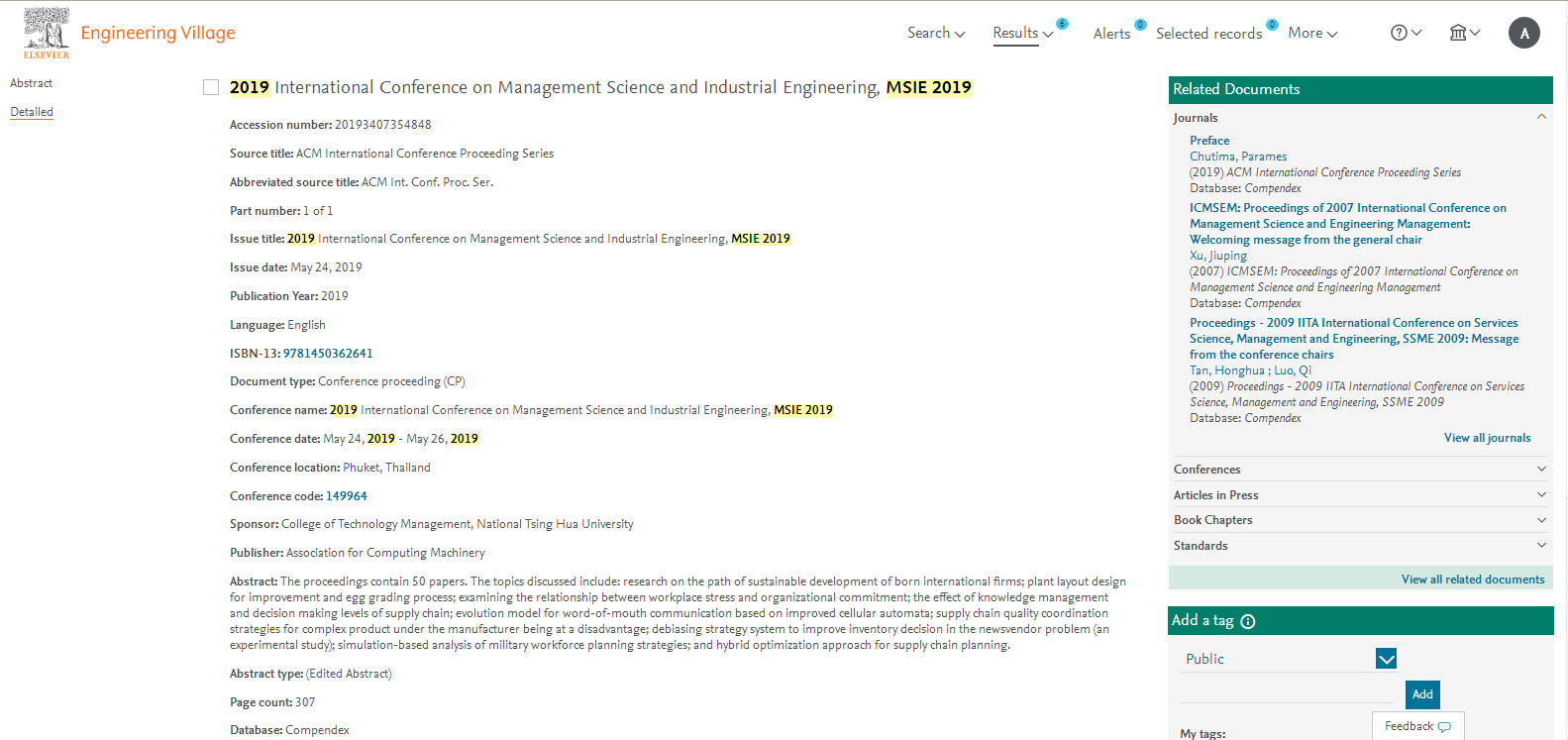Open View all related documents link
The height and width of the screenshot is (740, 1568).
click(x=1473, y=580)
